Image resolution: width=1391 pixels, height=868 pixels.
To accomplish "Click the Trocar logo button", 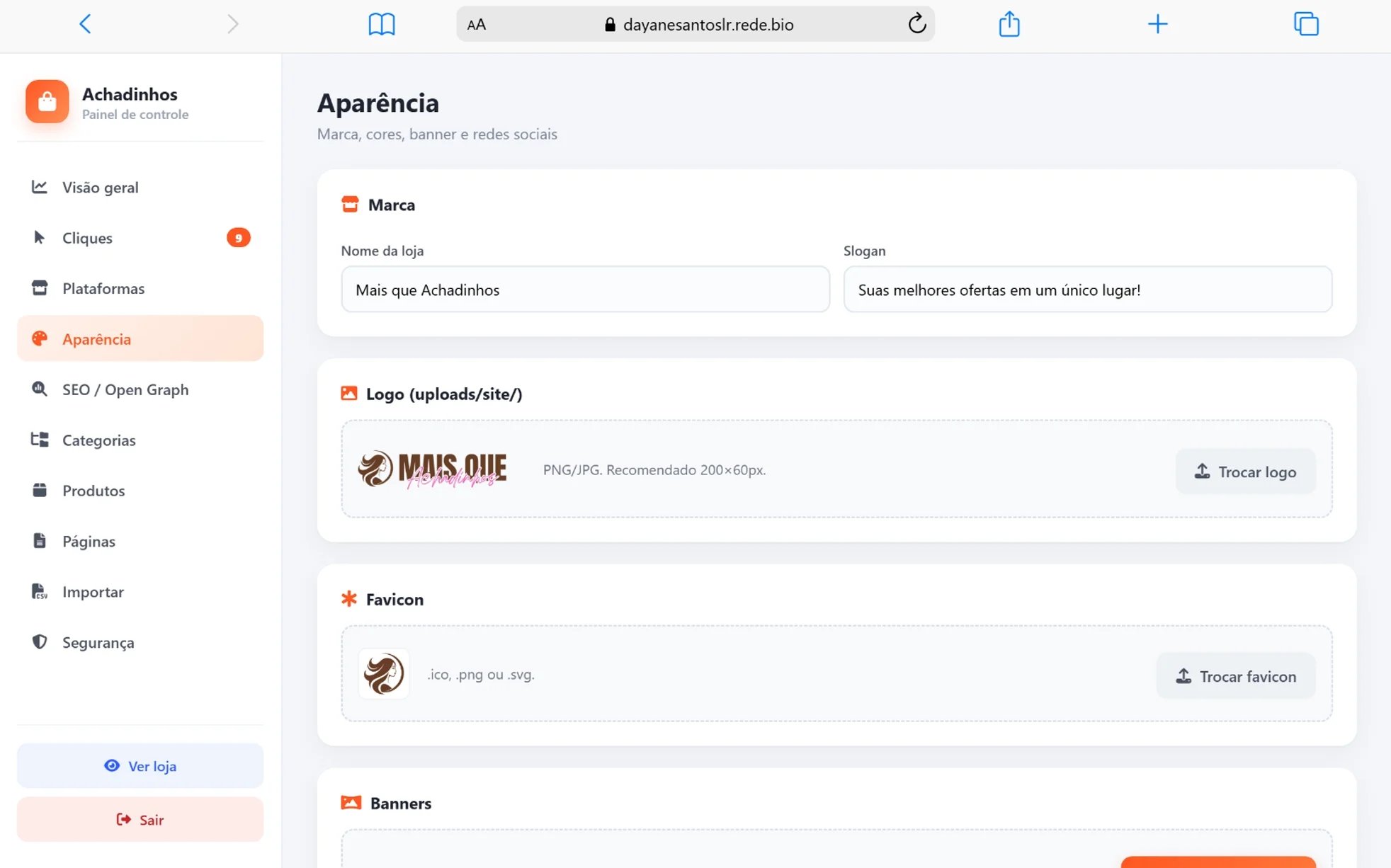I will tap(1246, 472).
